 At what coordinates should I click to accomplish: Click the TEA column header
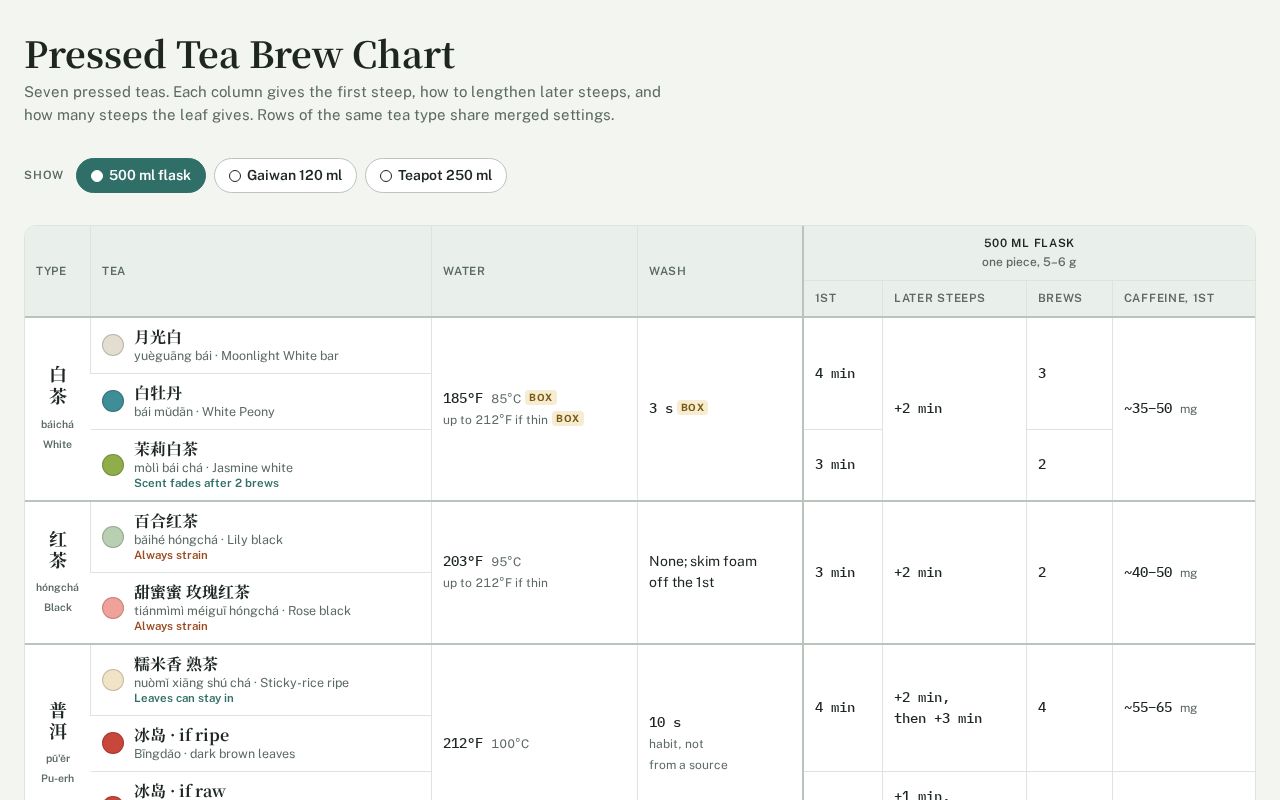click(261, 271)
